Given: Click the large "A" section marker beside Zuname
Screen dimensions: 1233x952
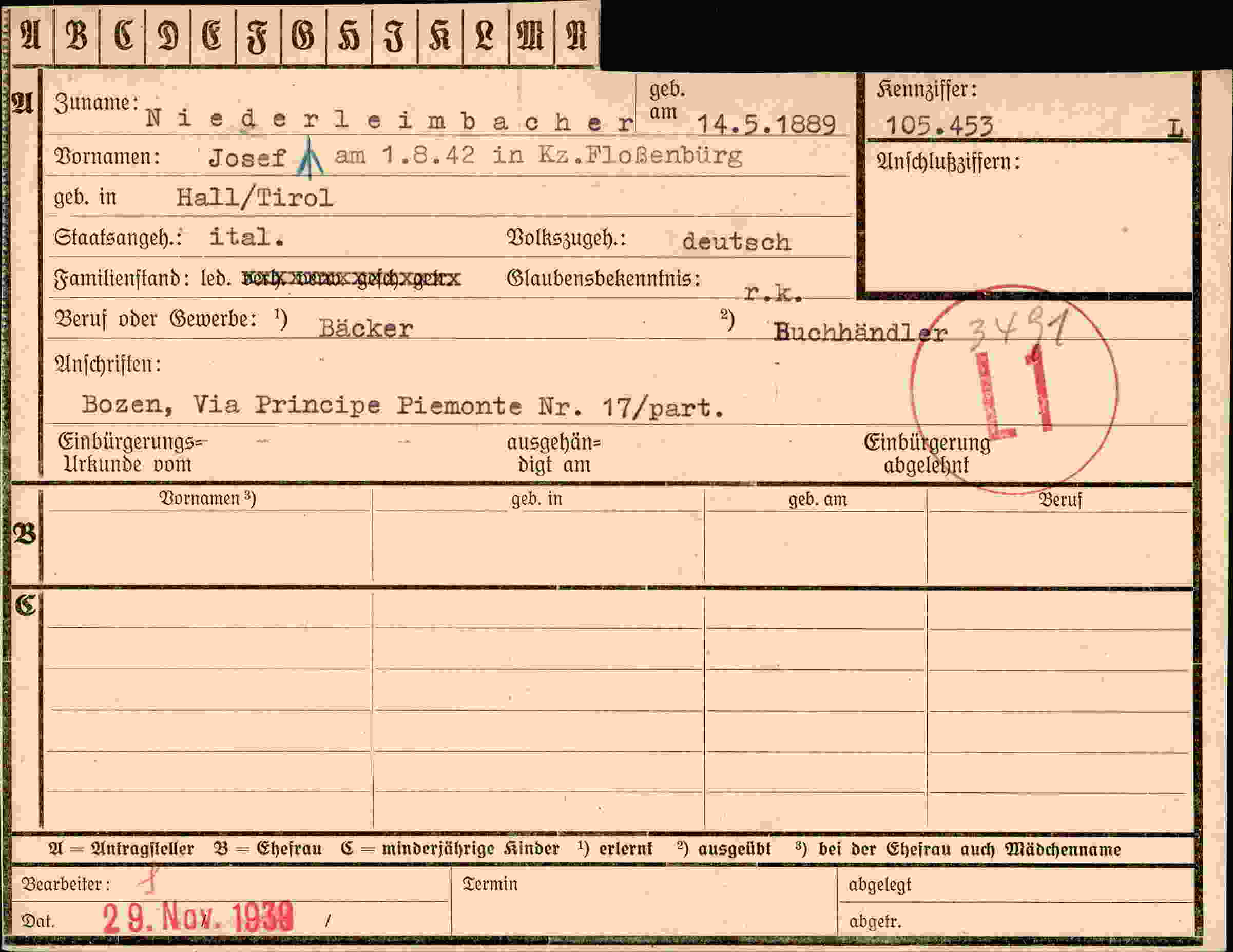Looking at the screenshot, I should click(x=23, y=103).
